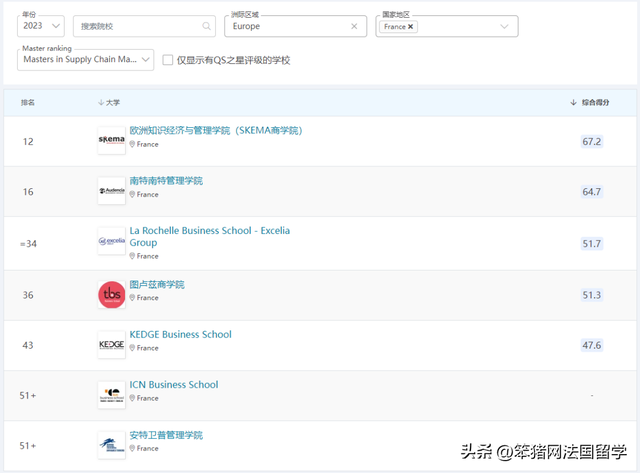This screenshot has height=473, width=640.
Task: Click rank value =34
Action: 28,244
